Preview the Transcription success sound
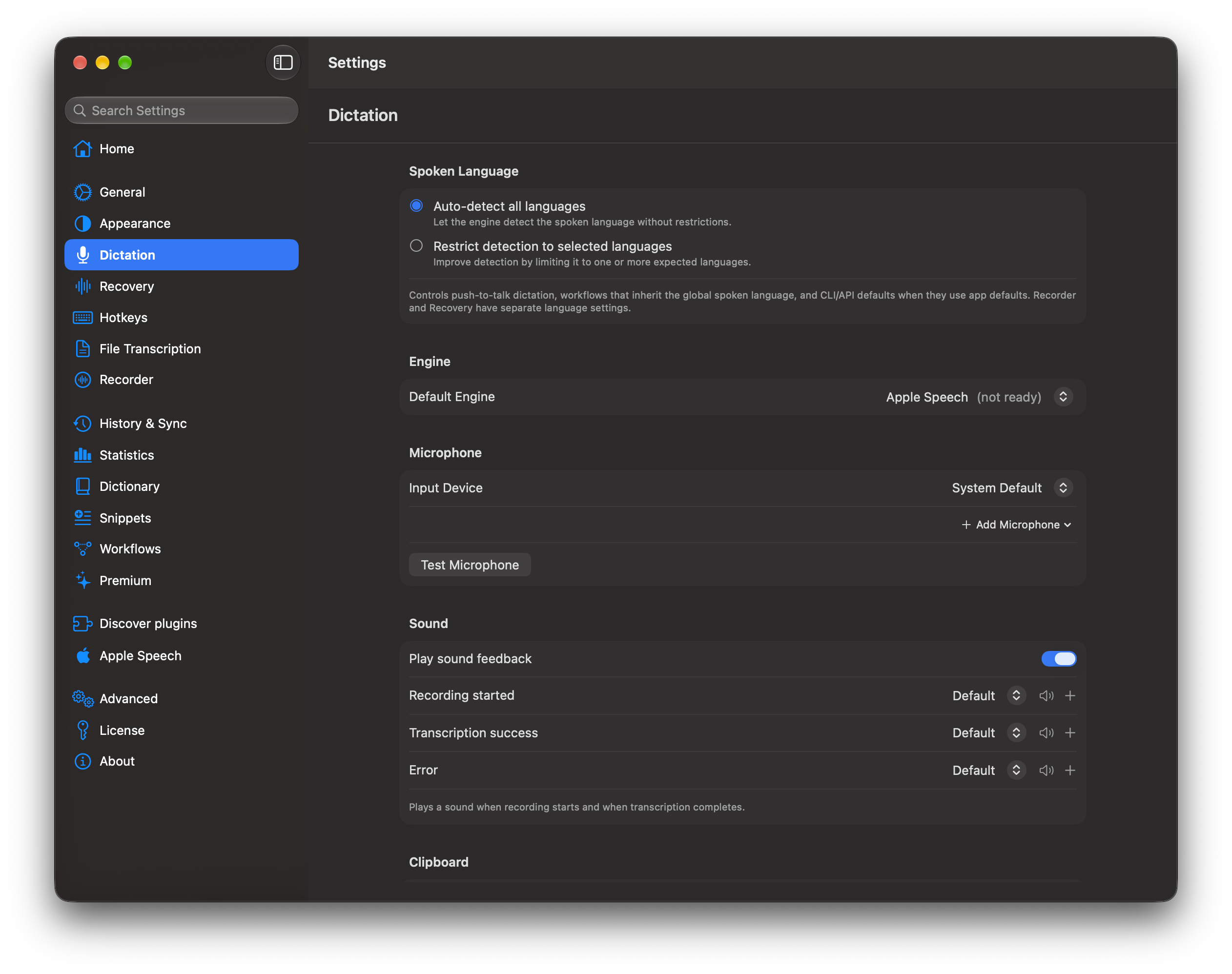 tap(1046, 733)
